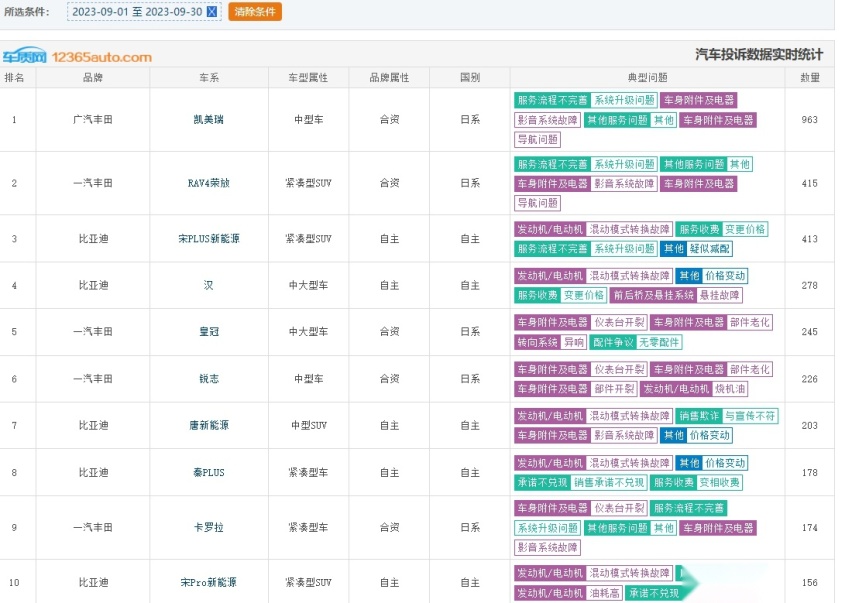
Task: Click the 配件争议 tag in 皇冠 row
Action: point(612,342)
